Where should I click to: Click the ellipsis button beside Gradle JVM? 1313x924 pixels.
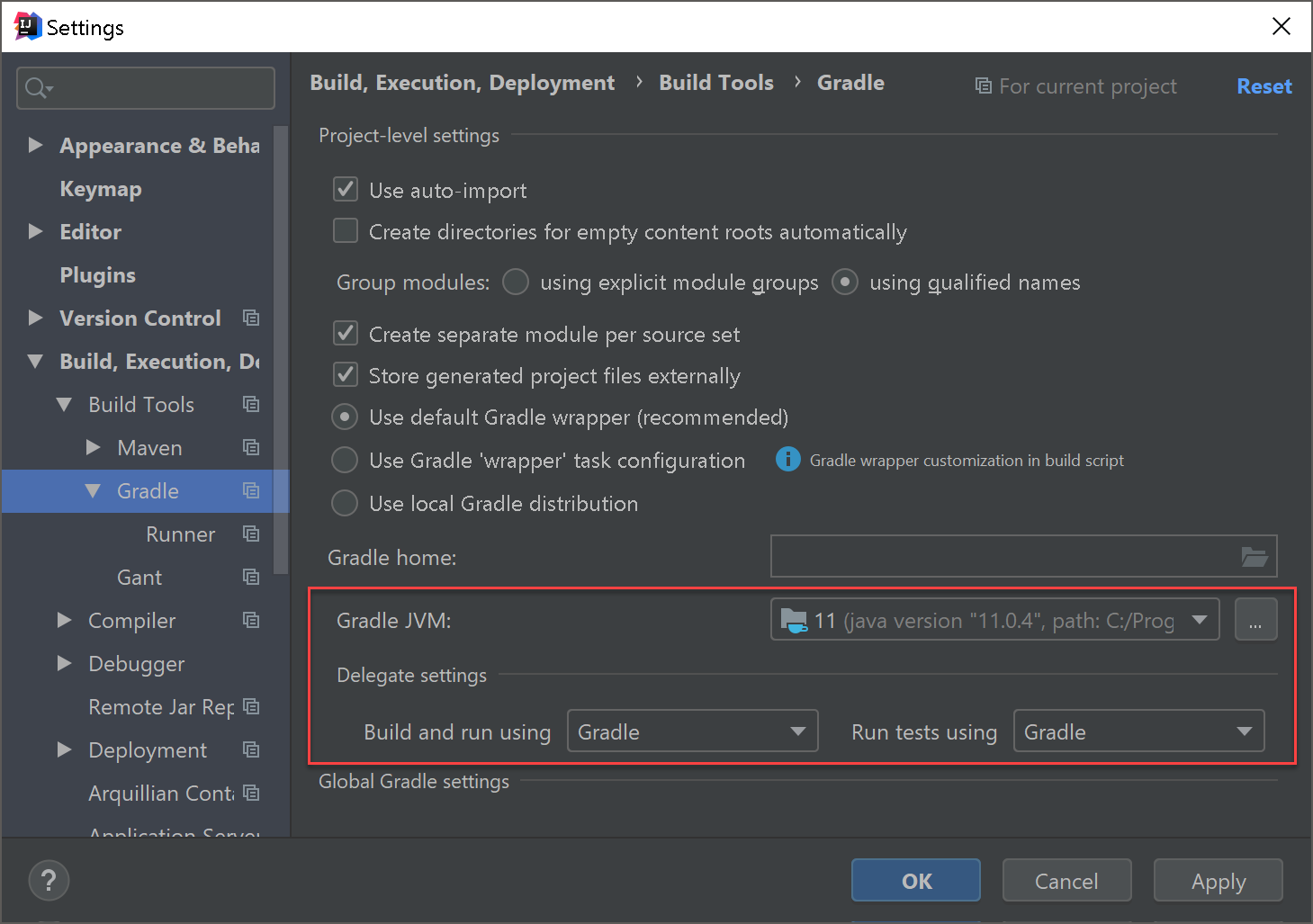click(1255, 620)
